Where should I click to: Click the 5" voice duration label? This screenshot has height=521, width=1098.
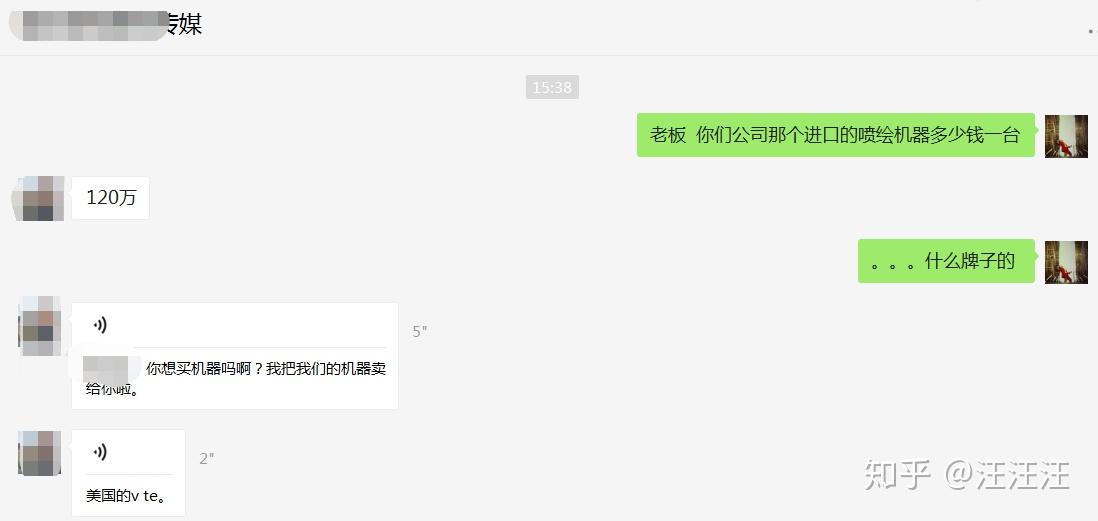coord(419,332)
